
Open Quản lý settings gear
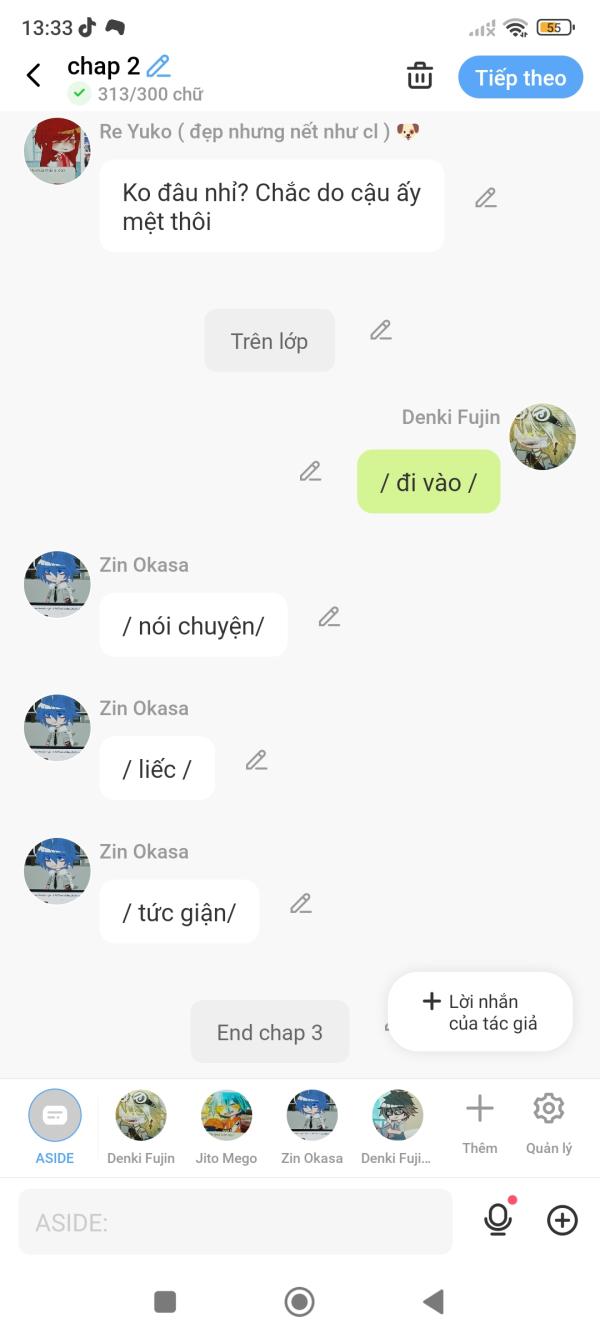click(x=549, y=1123)
